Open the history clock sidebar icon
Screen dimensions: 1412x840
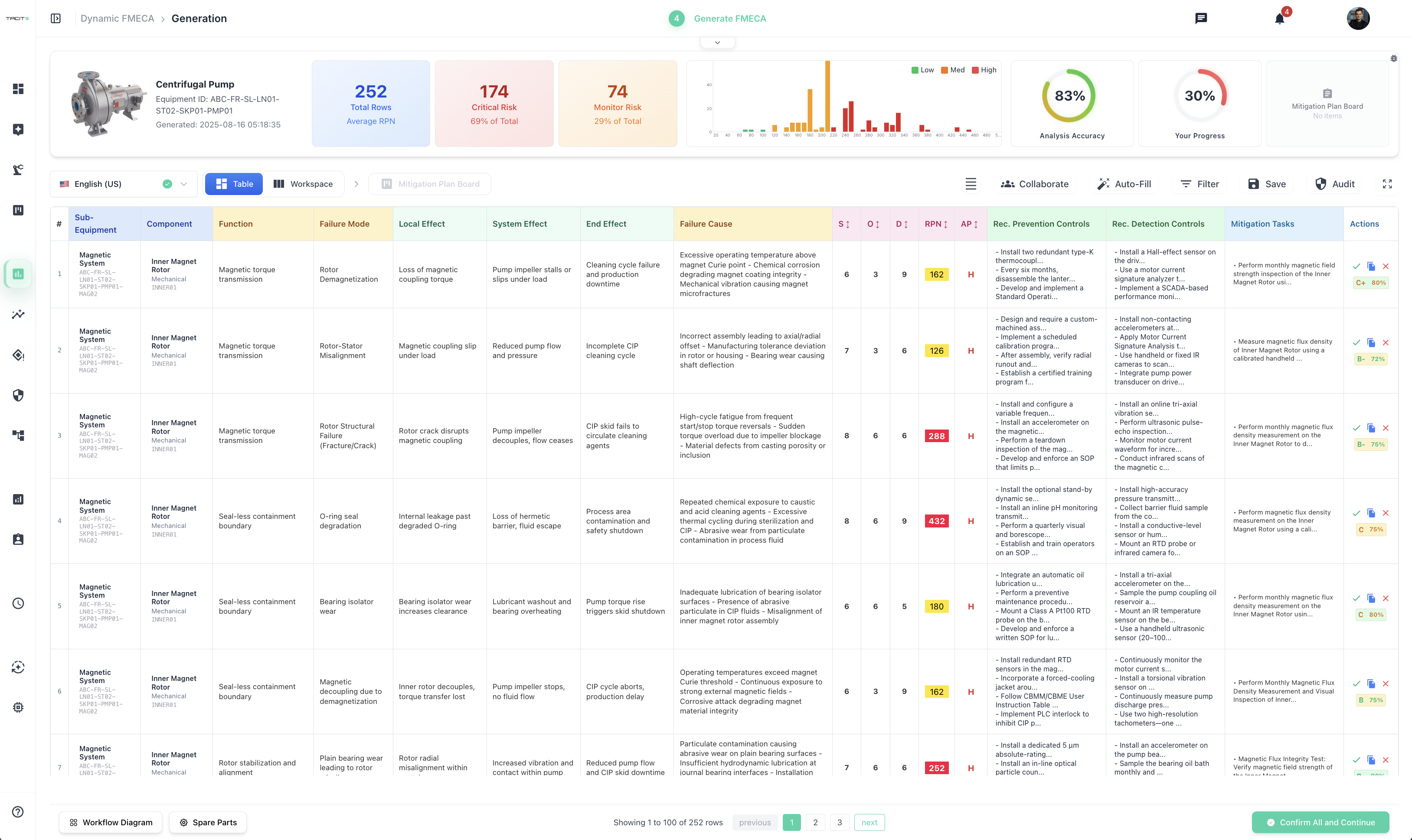pos(18,603)
